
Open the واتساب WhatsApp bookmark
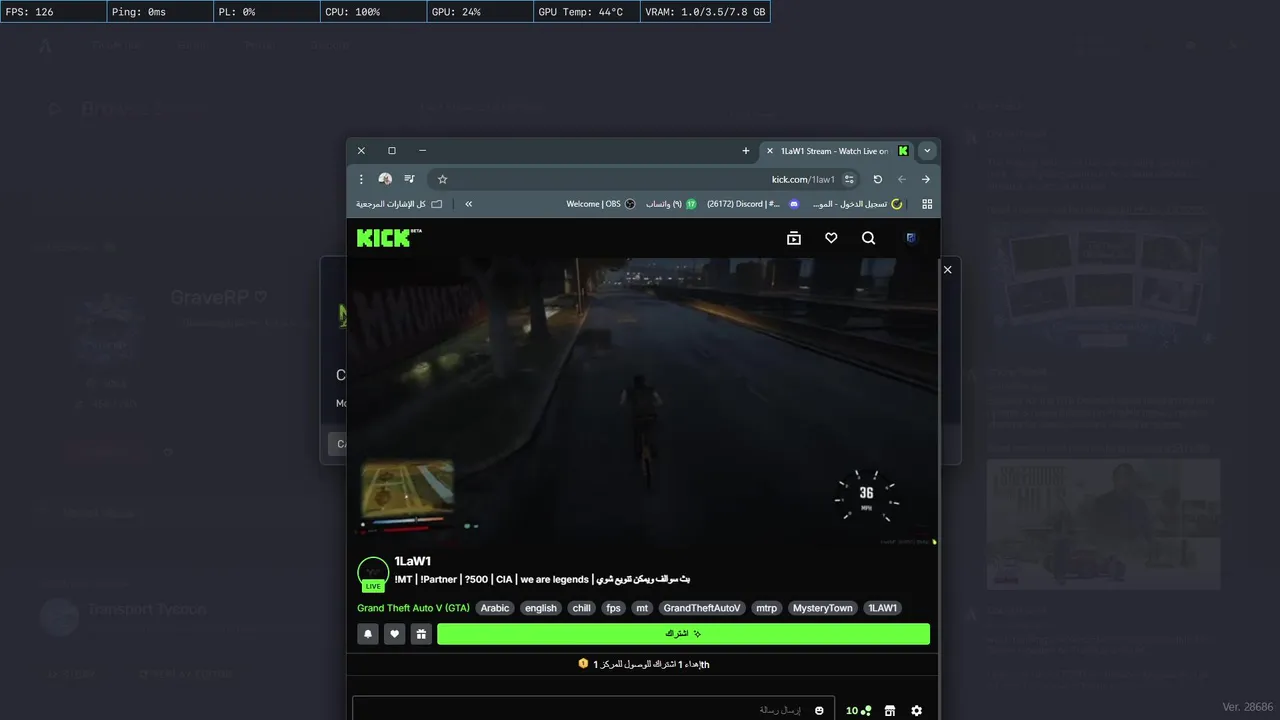tap(670, 204)
